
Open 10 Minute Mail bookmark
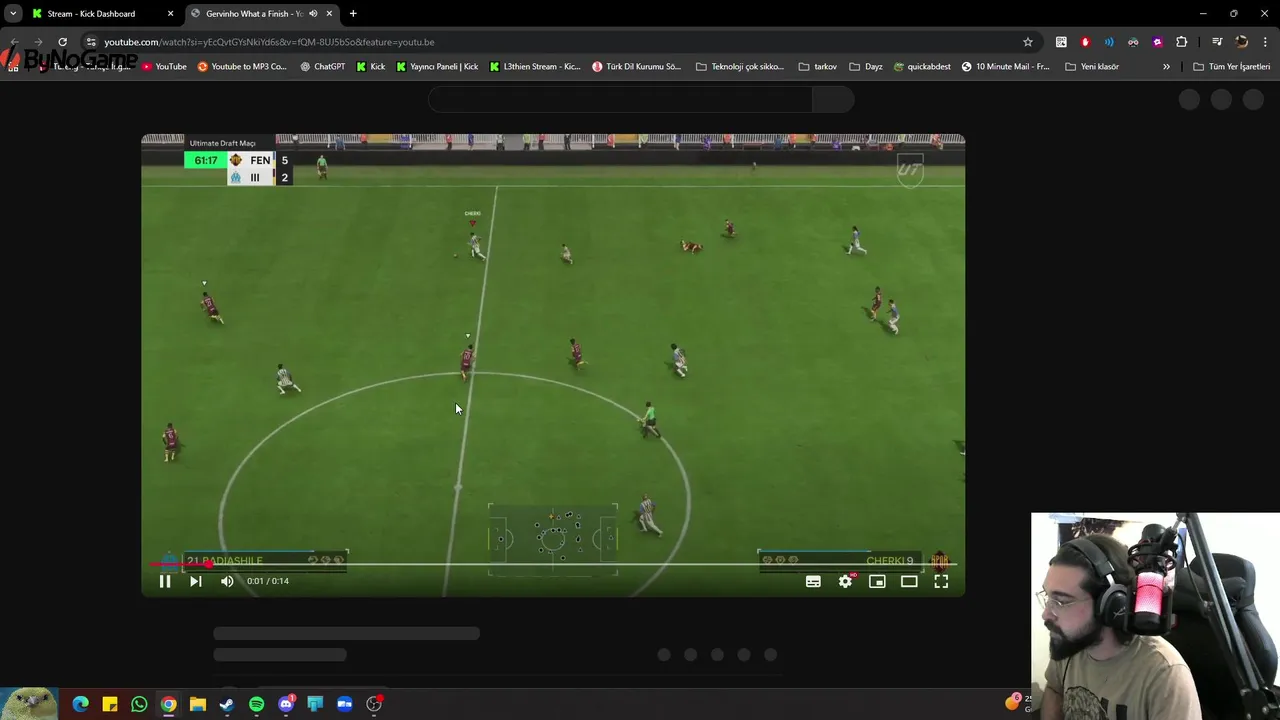(1006, 67)
